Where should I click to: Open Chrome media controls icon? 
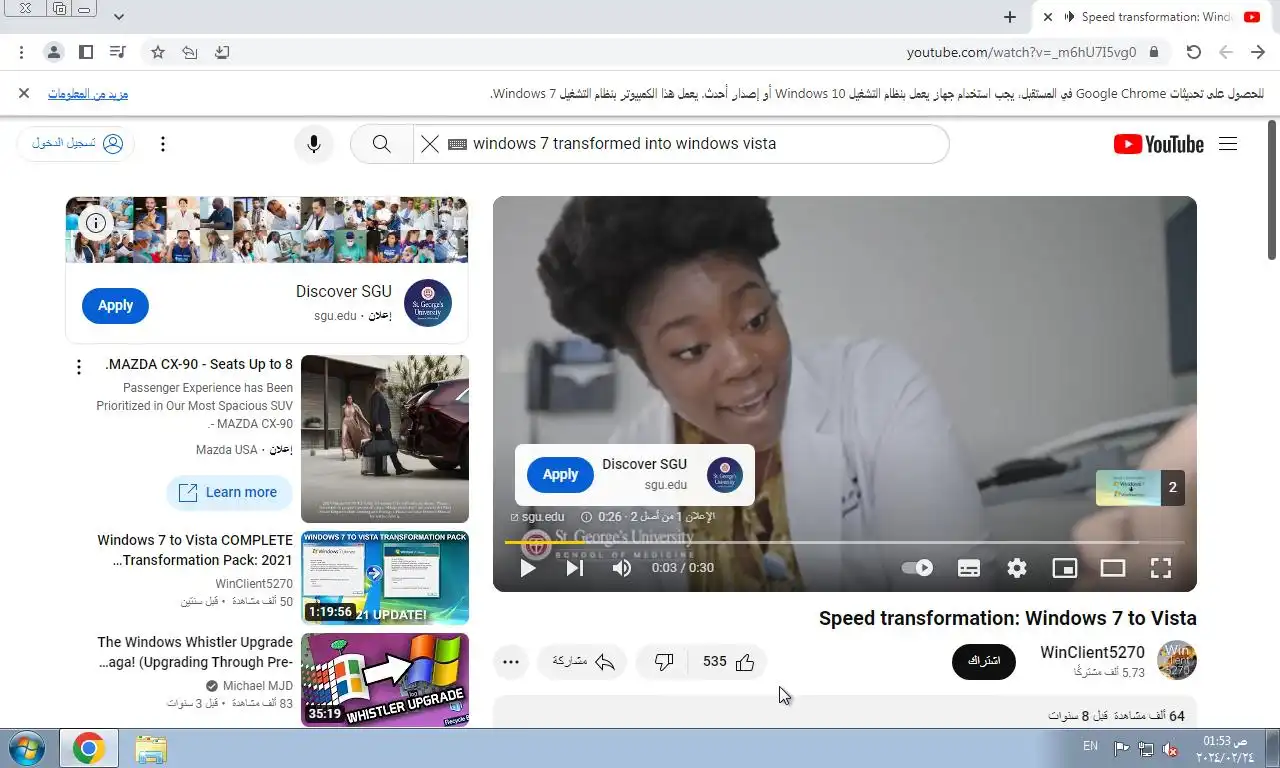click(118, 52)
